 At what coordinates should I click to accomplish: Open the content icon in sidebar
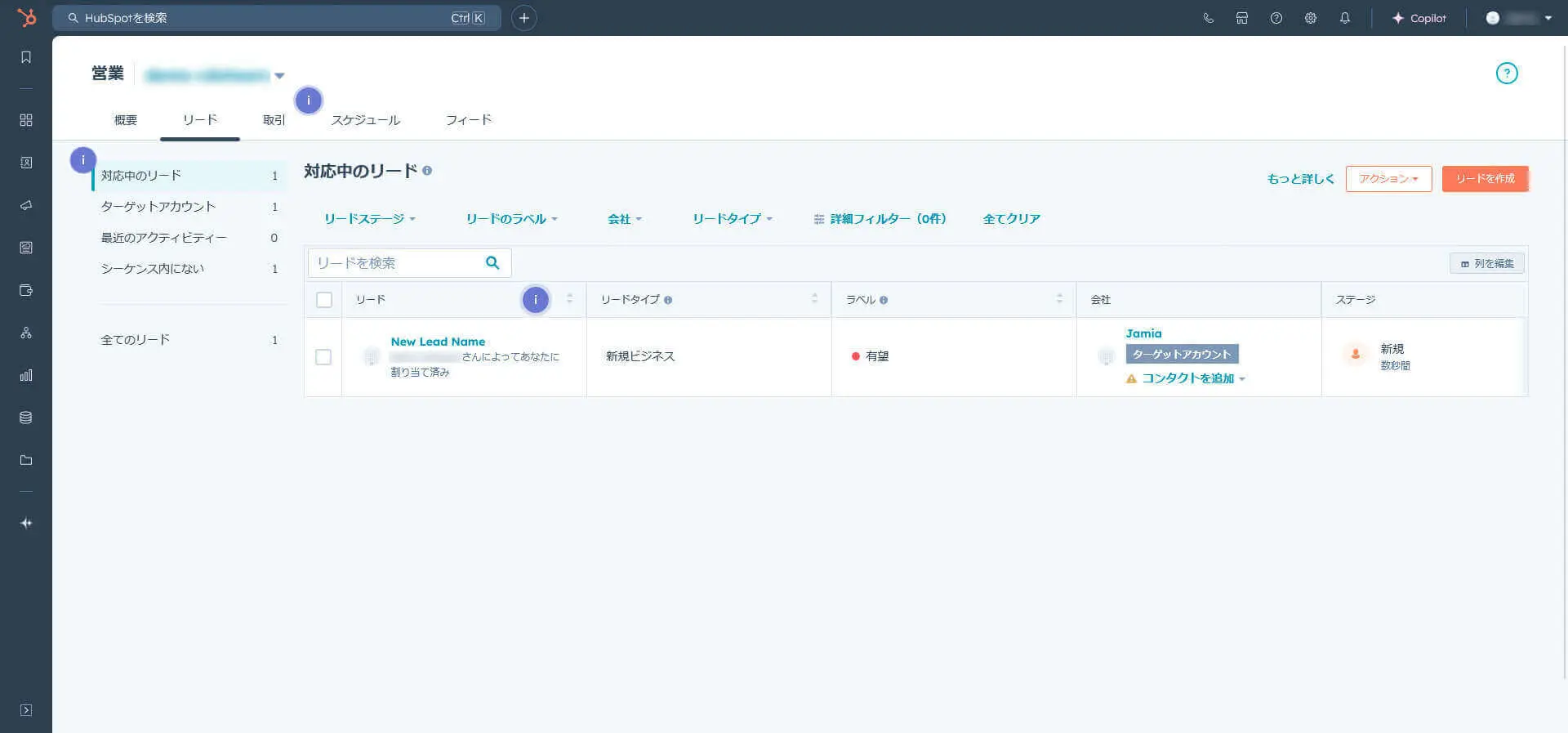[x=26, y=248]
